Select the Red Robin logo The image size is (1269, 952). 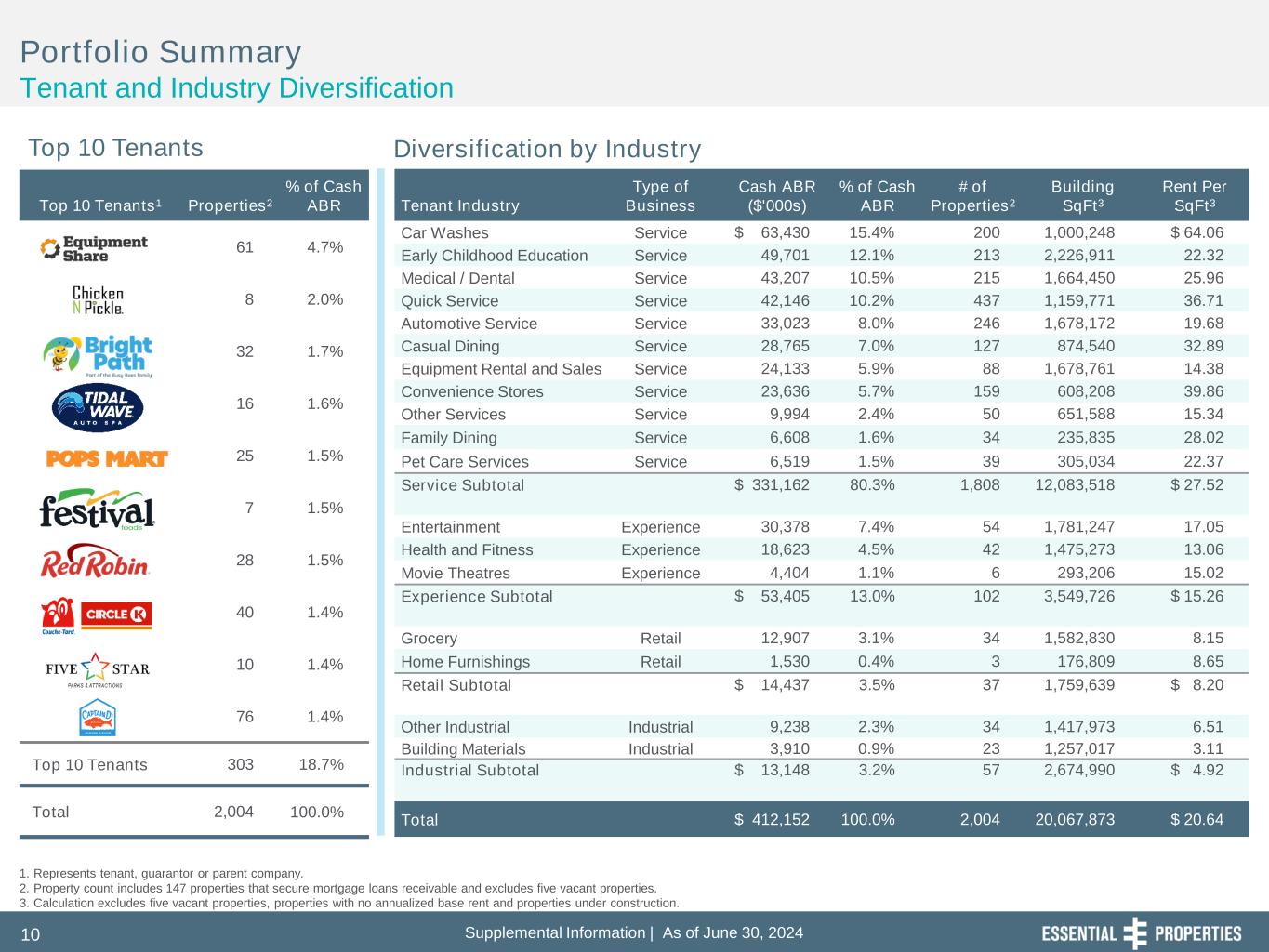95,562
